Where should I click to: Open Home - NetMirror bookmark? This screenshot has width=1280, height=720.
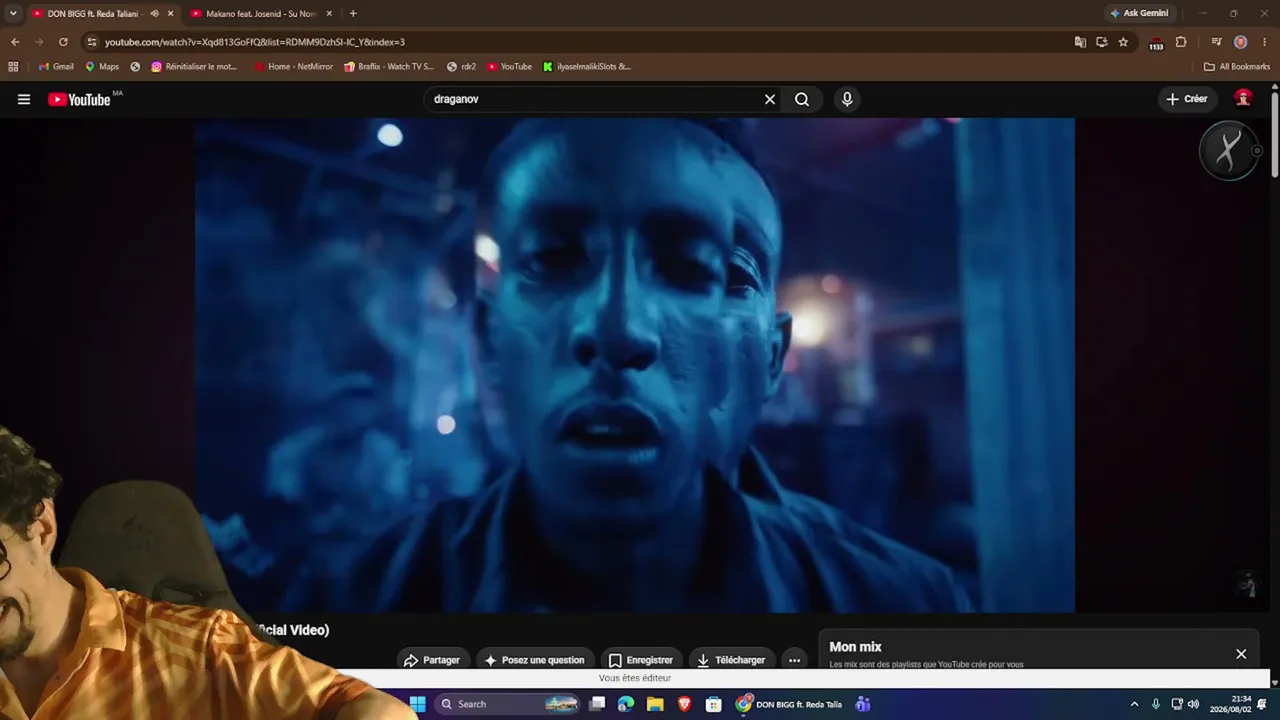293,67
